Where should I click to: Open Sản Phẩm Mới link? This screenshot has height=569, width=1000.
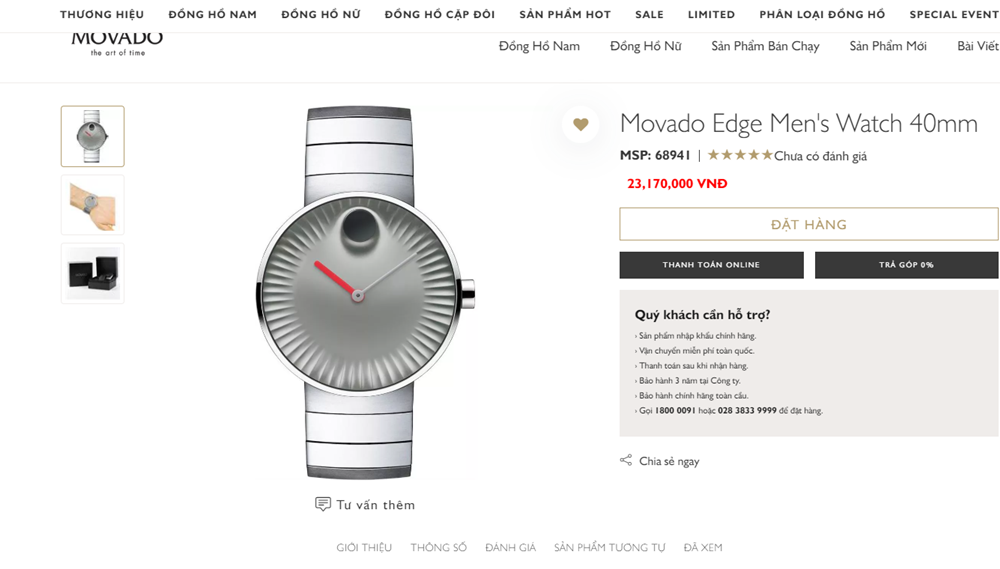(888, 46)
